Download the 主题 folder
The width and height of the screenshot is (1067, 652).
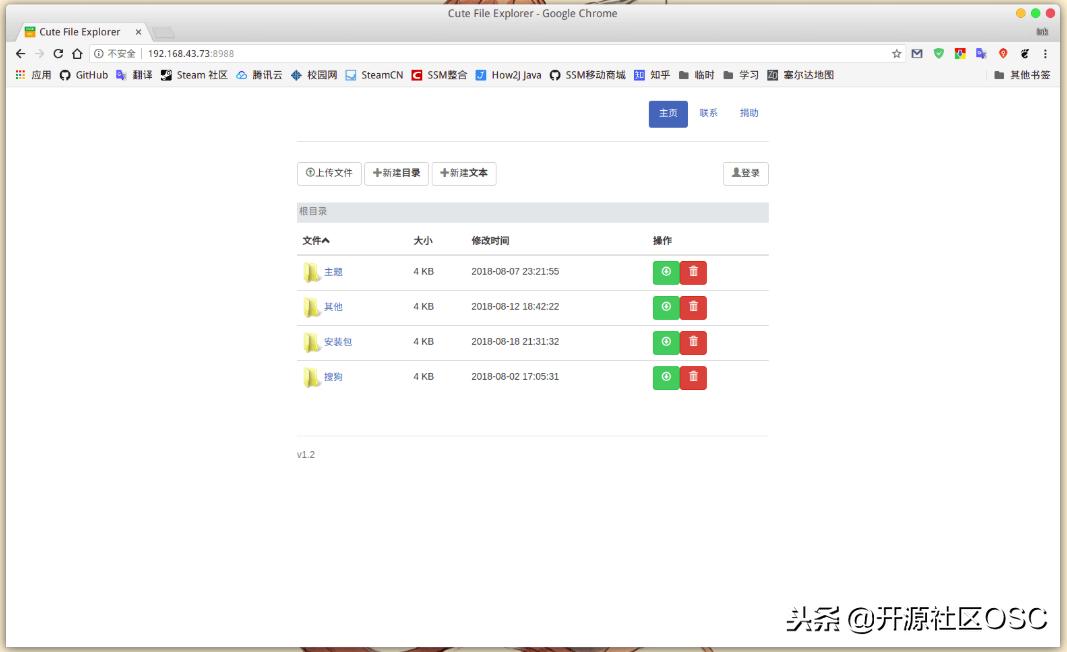[665, 272]
